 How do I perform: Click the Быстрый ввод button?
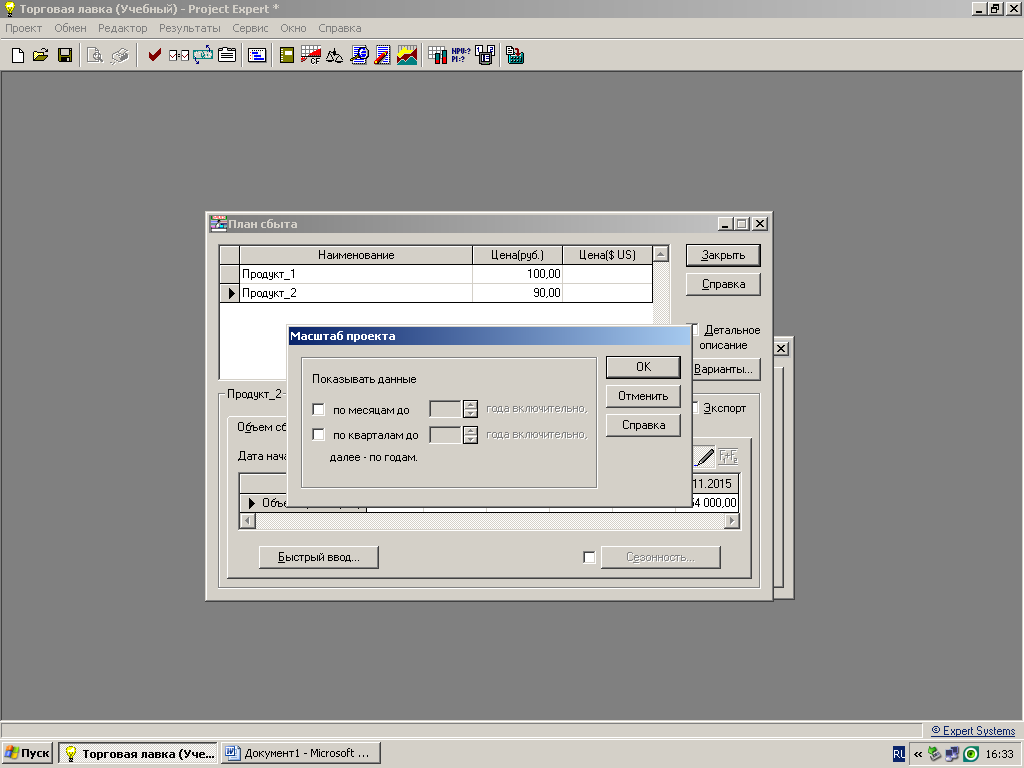pyautogui.click(x=318, y=557)
